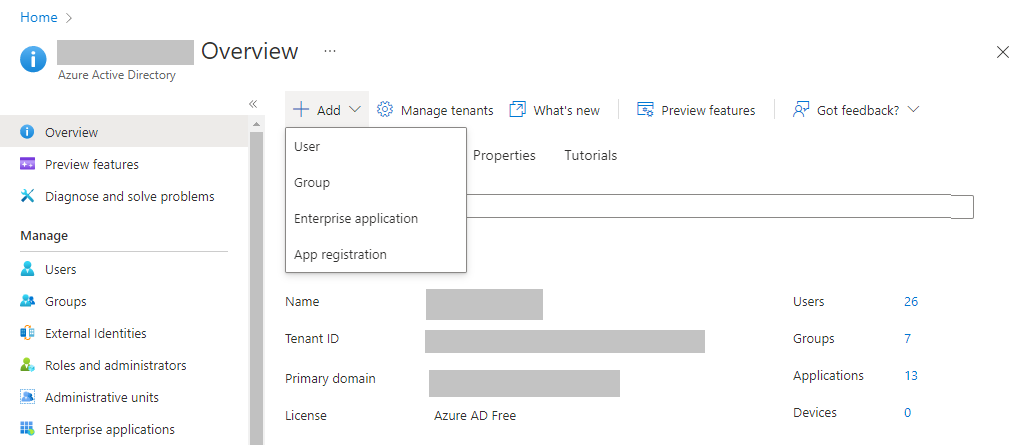Open the ellipsis more options menu
The height and width of the screenshot is (445, 1028).
(330, 50)
